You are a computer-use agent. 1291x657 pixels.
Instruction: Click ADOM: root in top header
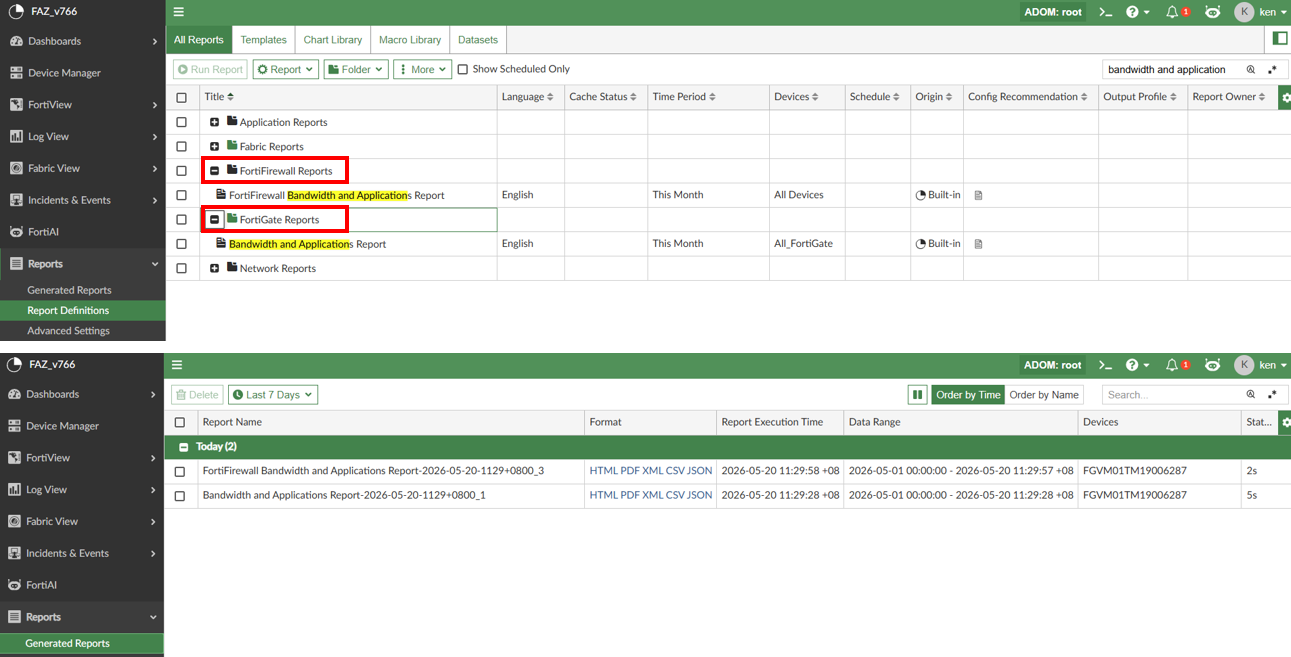(x=1053, y=12)
